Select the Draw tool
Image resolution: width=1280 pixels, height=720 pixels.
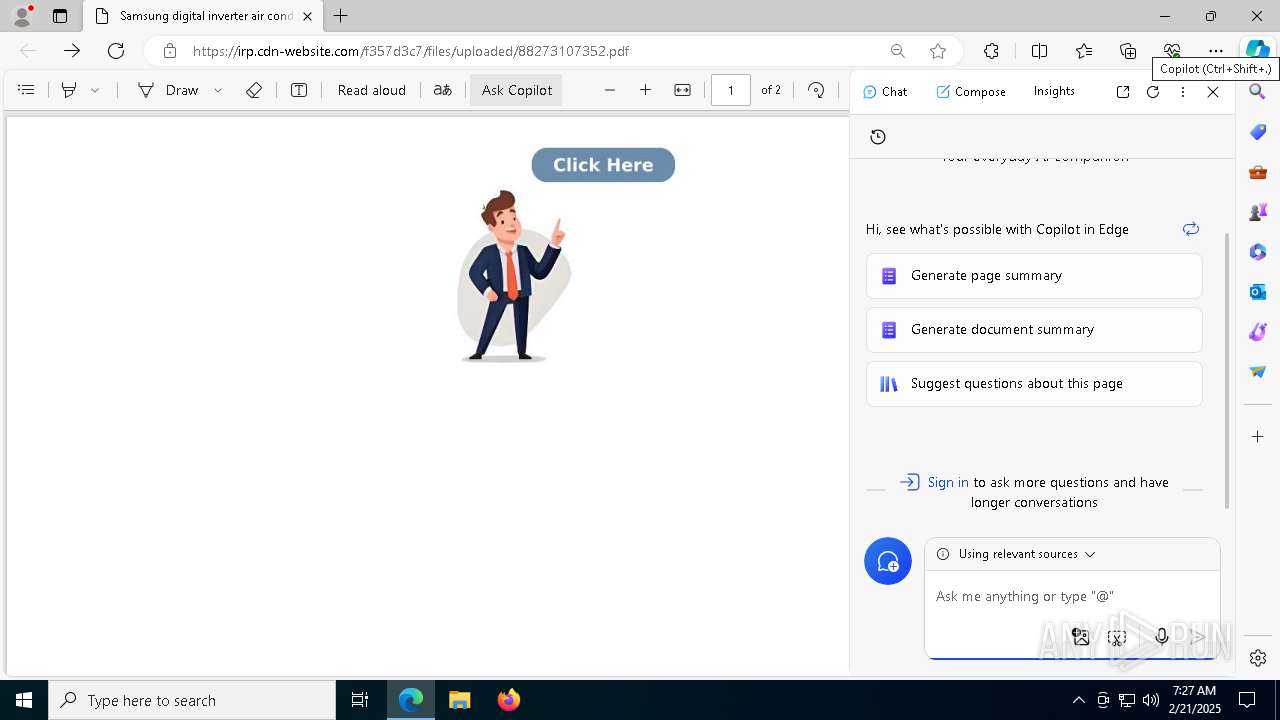(x=168, y=90)
